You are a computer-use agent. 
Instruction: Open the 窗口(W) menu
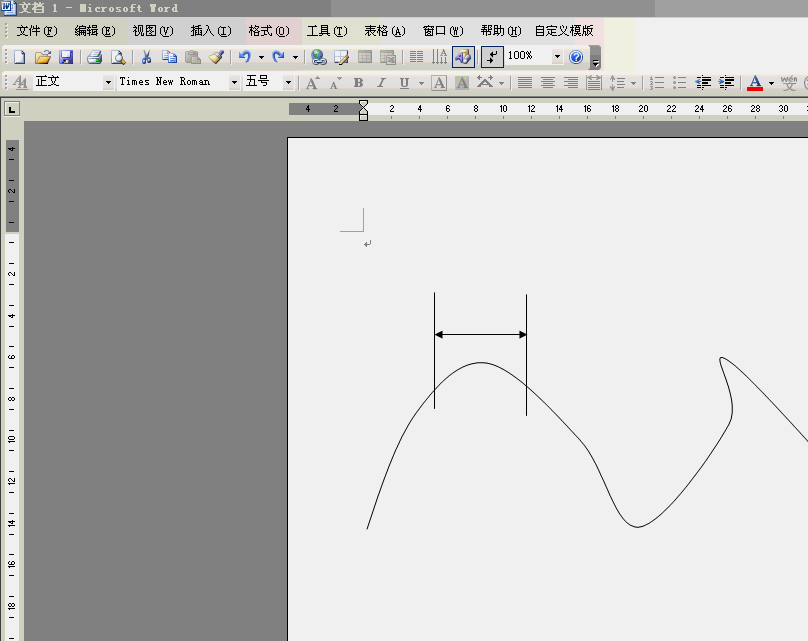coord(443,31)
